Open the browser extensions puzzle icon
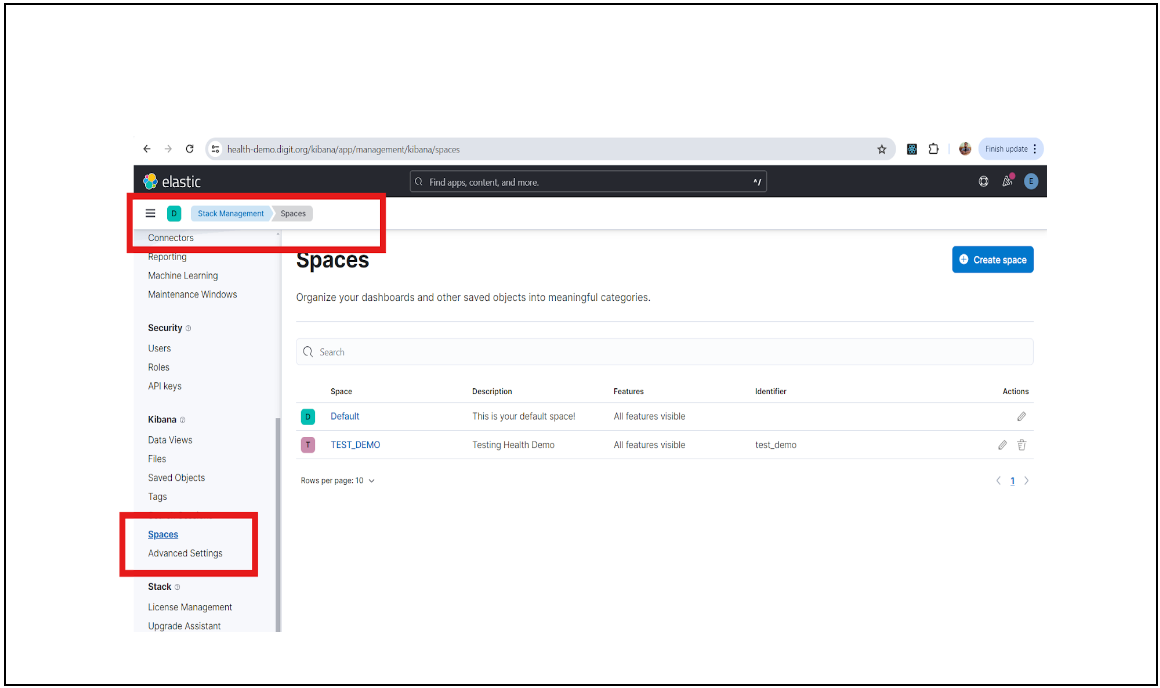This screenshot has height=688, width=1160. tap(933, 149)
